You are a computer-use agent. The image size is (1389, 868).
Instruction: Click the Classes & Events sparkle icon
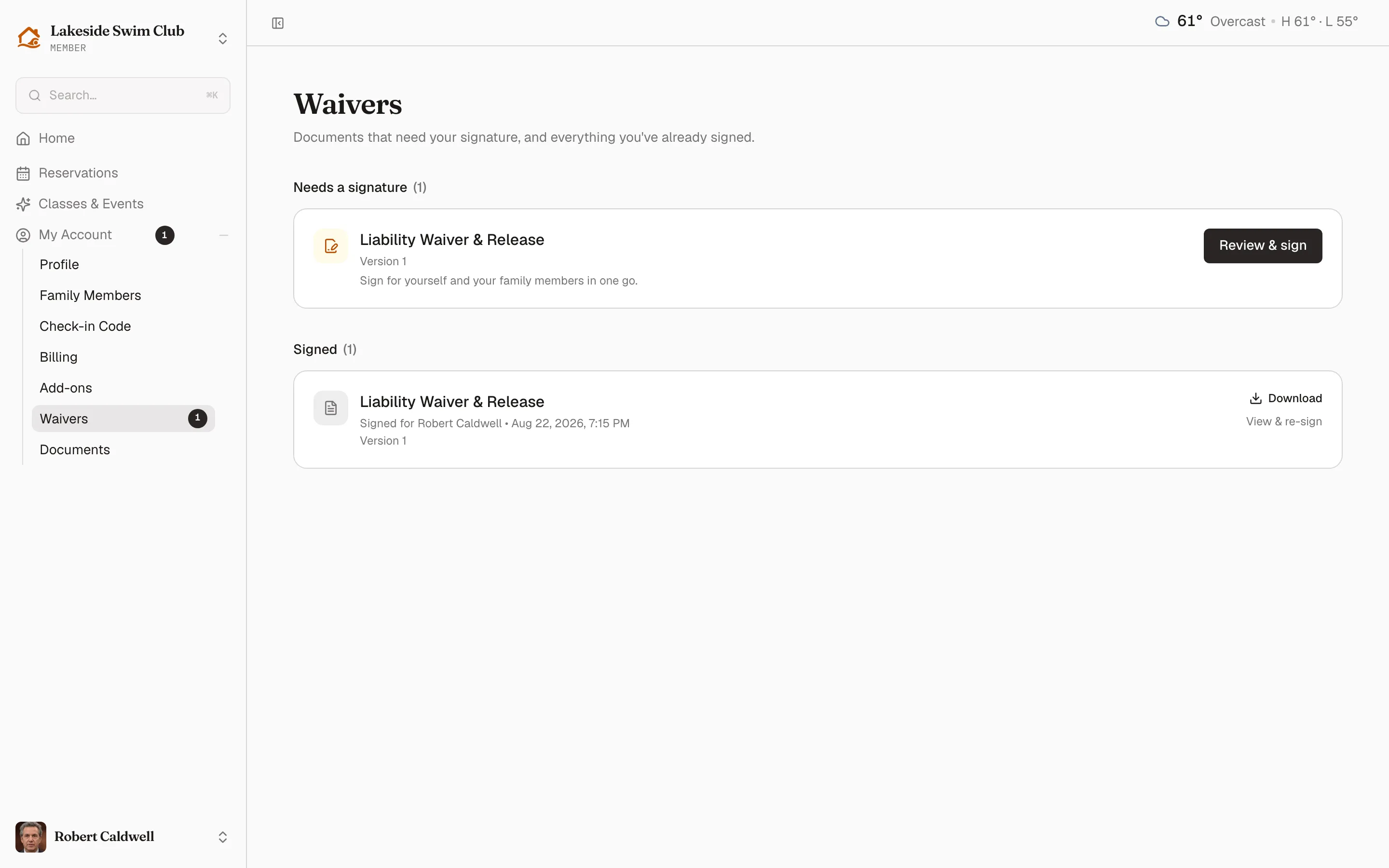click(x=23, y=204)
